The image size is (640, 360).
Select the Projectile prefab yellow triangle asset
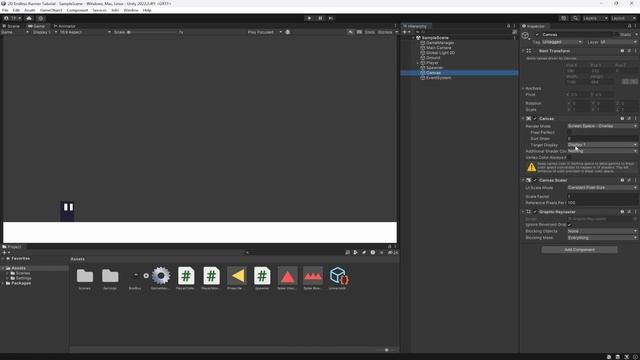[x=237, y=276]
